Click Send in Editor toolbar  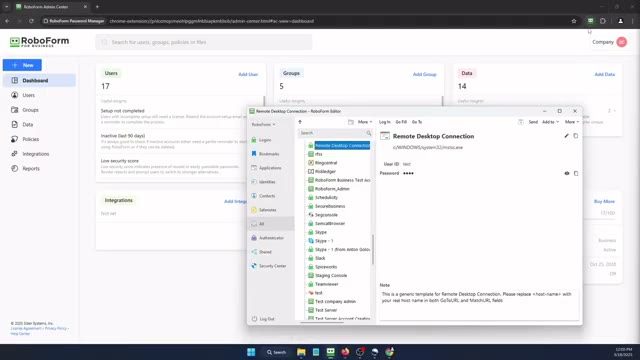point(533,122)
